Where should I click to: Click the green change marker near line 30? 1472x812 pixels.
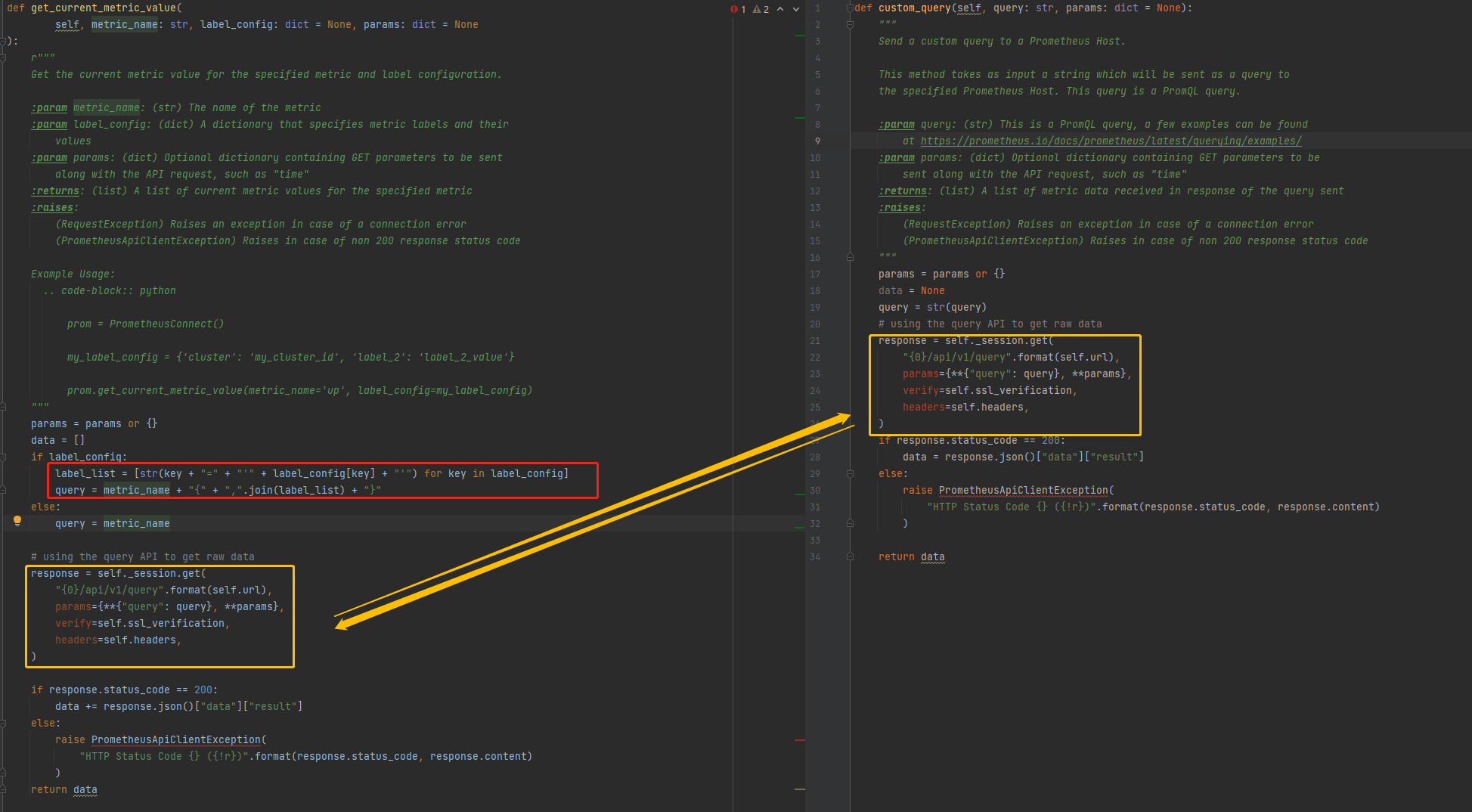click(x=800, y=494)
